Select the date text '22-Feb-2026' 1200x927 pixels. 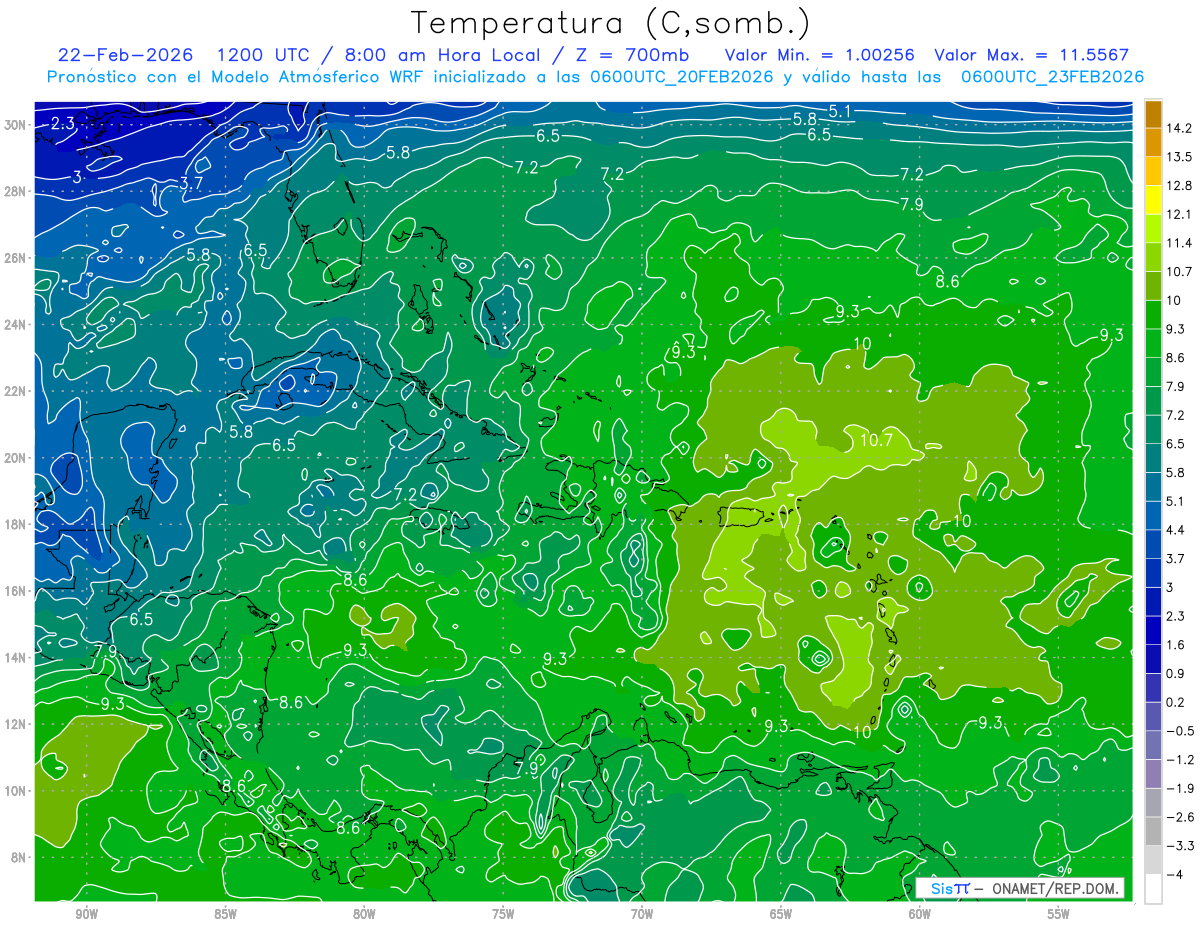(125, 55)
